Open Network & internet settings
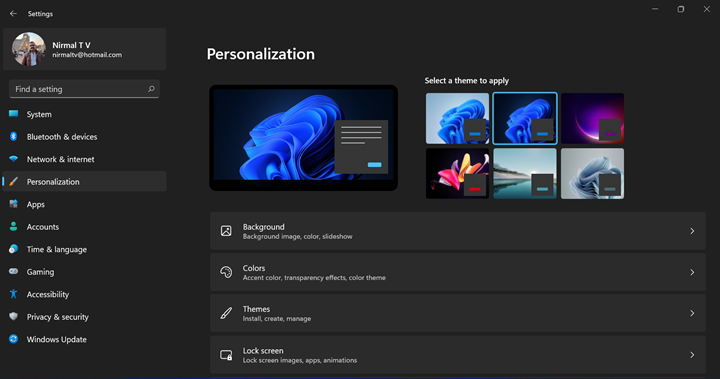 click(84, 159)
